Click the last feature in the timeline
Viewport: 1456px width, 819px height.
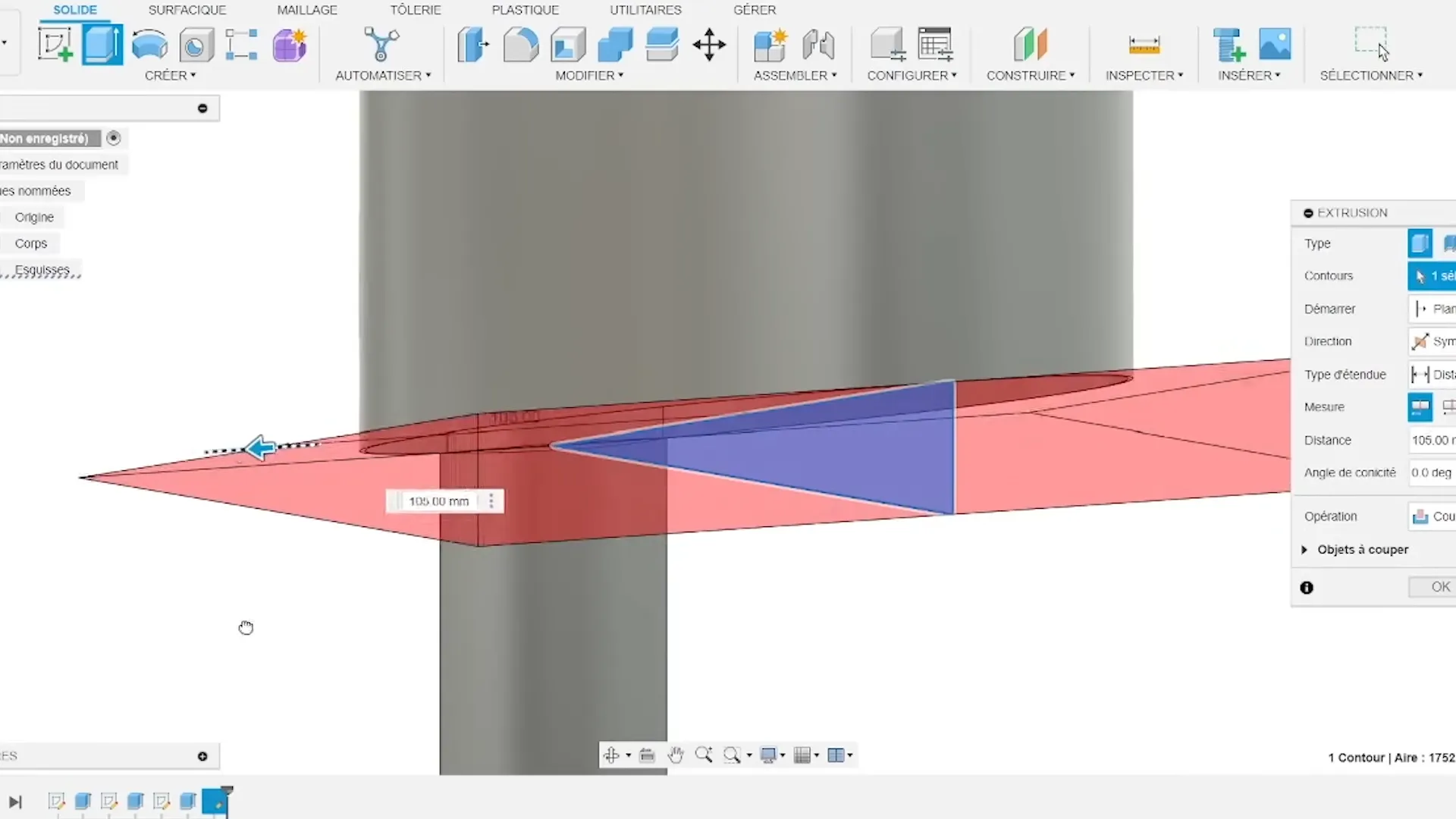tap(215, 802)
